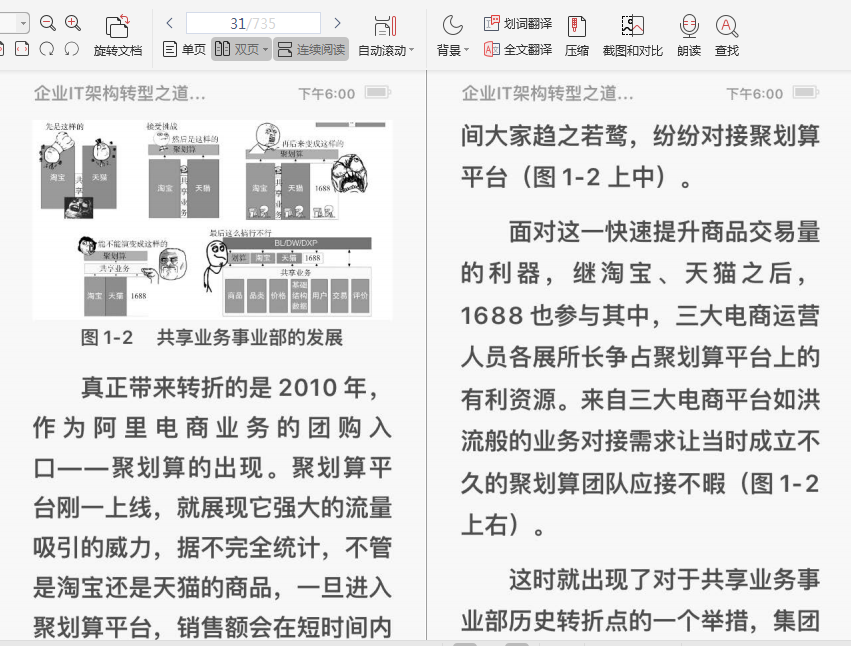Click line '这时就出现了对于共享业务事'
851x646 pixels.
(x=664, y=580)
